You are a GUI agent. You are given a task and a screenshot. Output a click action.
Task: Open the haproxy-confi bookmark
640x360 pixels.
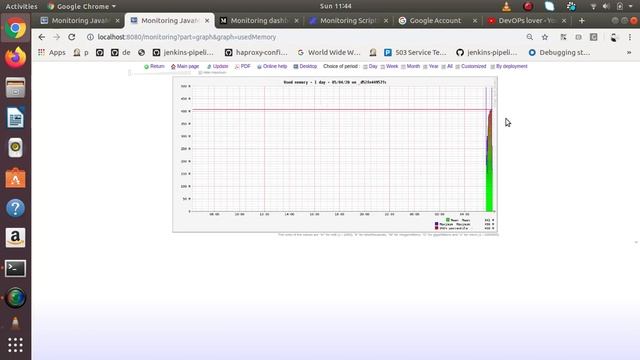point(256,52)
